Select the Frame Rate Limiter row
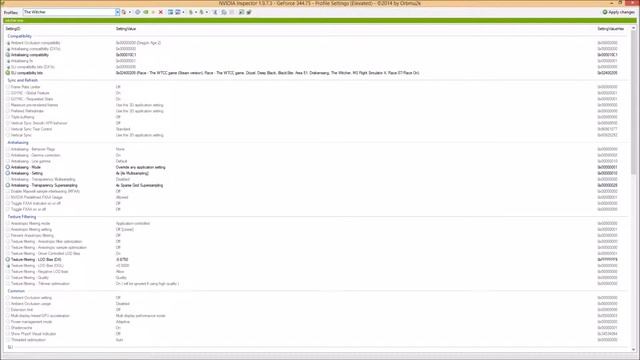This screenshot has width=640, height=360. tap(316, 87)
